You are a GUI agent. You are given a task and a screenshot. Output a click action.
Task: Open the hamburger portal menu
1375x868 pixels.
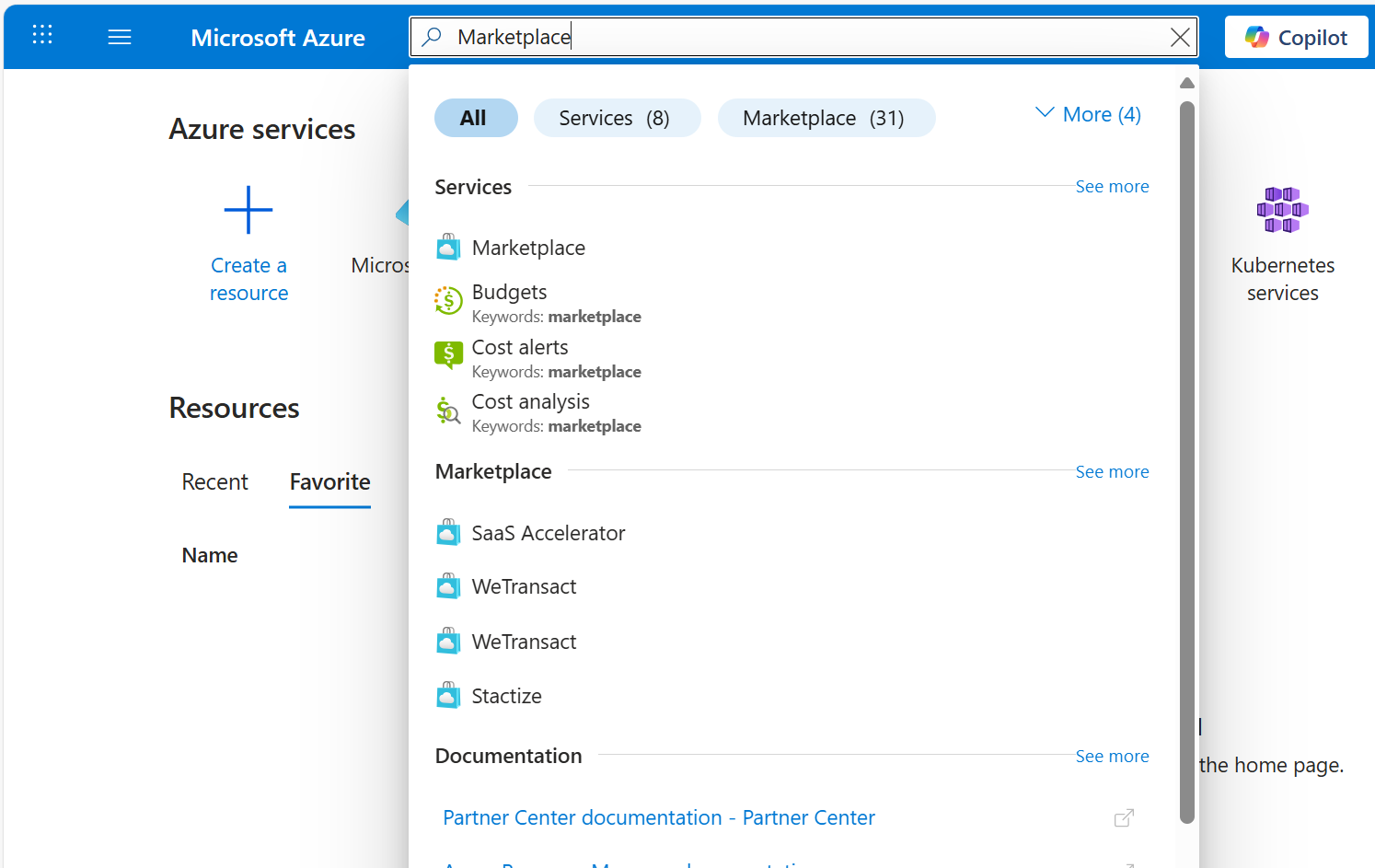coord(120,37)
